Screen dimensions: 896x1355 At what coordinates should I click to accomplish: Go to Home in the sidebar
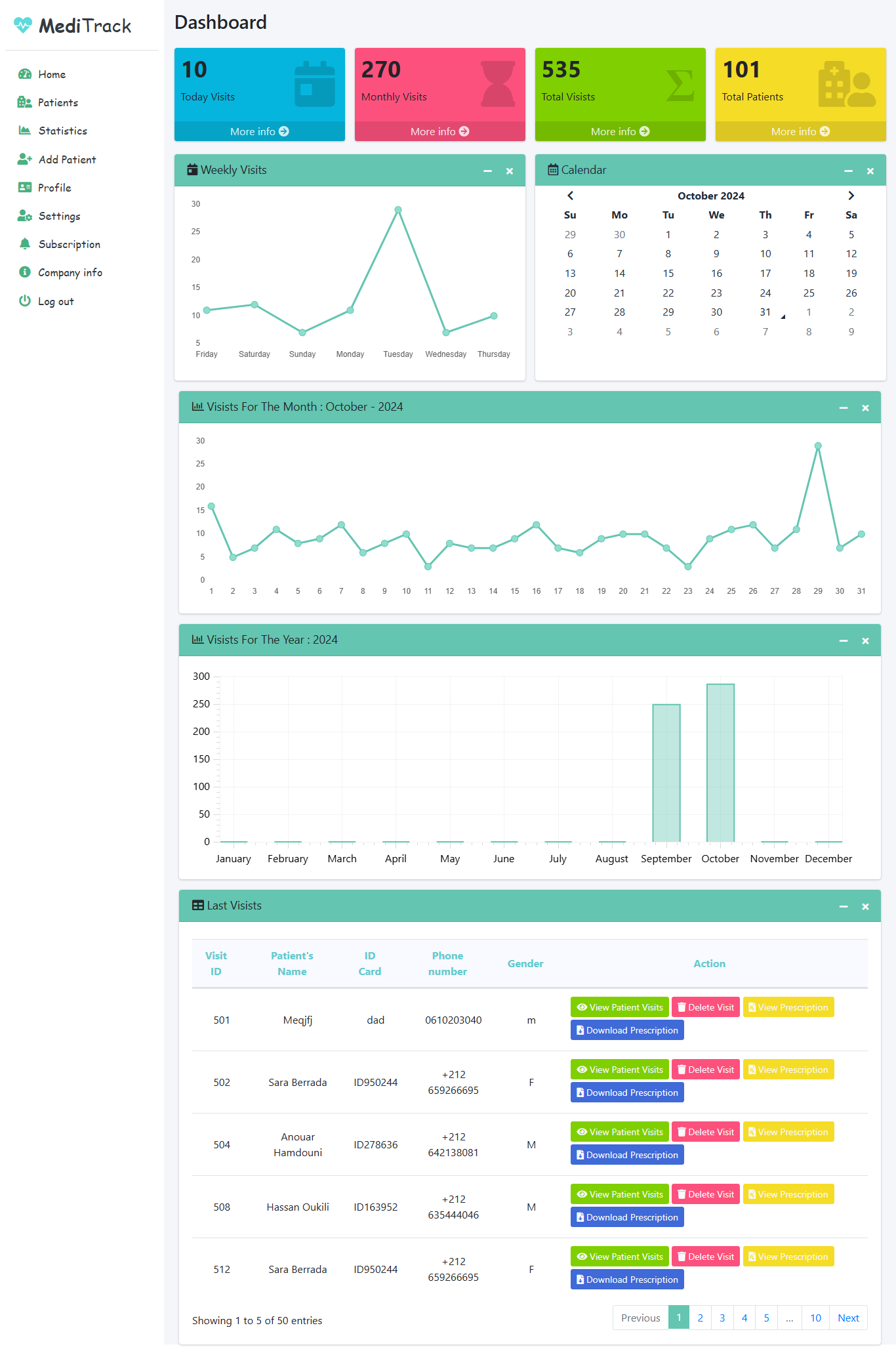click(52, 74)
